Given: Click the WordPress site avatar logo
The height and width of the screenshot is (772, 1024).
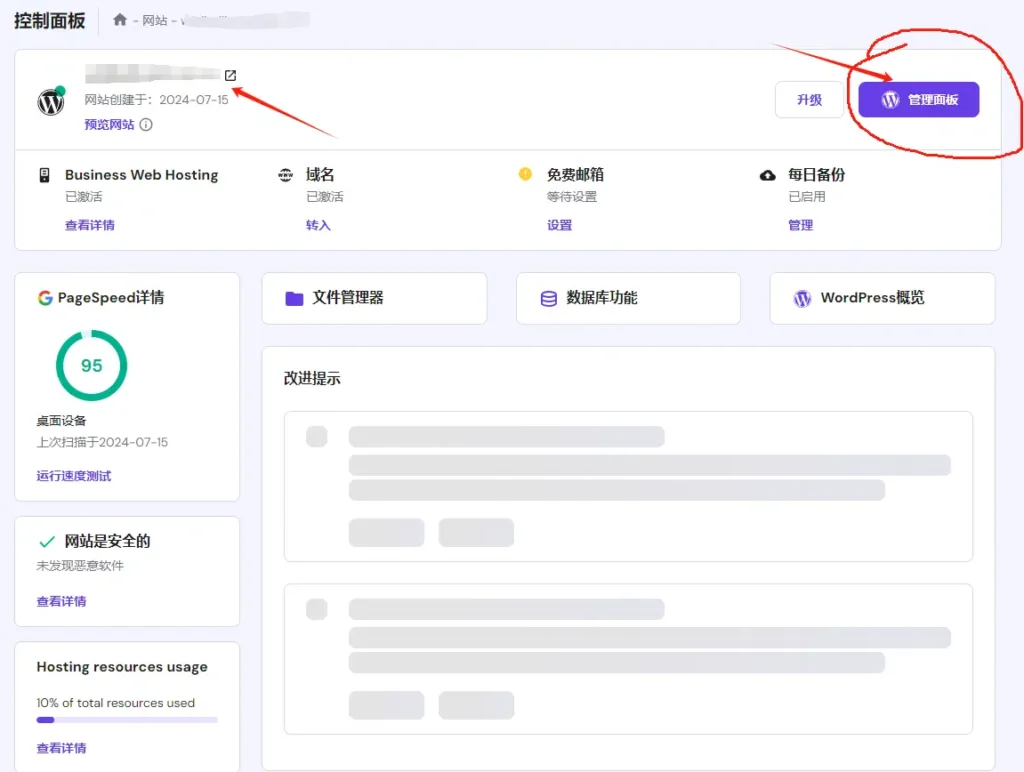Looking at the screenshot, I should tap(50, 103).
